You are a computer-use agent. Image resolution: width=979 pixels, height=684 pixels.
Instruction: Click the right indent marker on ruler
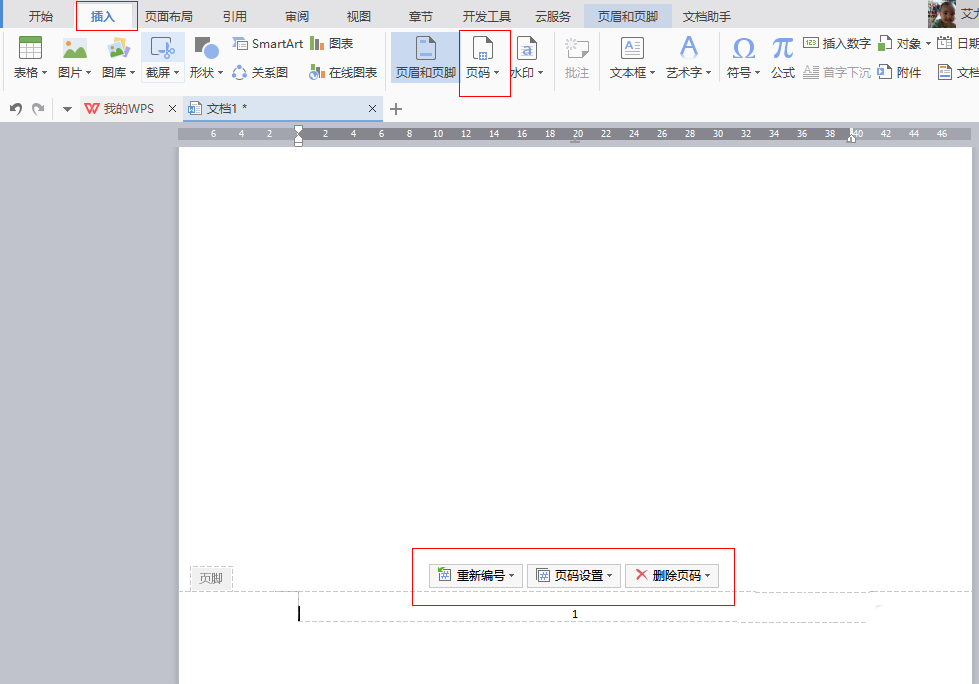[850, 135]
